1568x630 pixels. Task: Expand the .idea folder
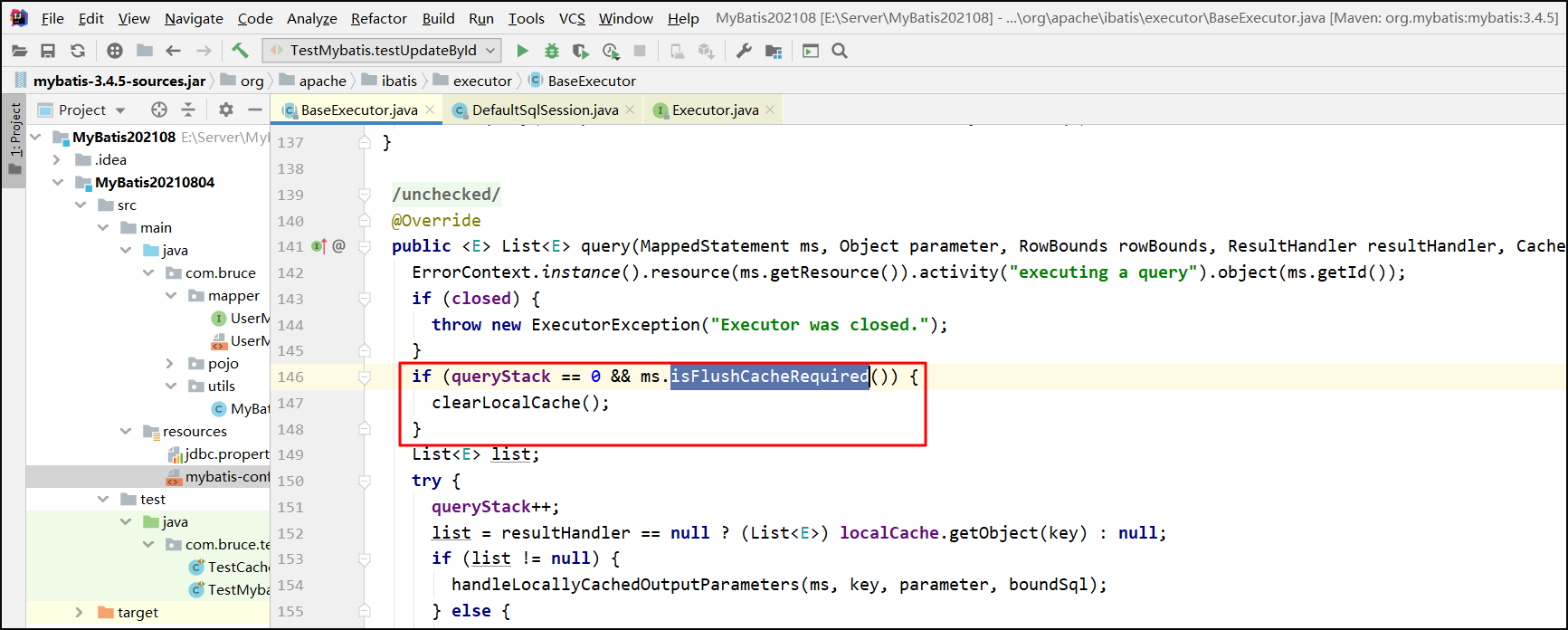[57, 160]
